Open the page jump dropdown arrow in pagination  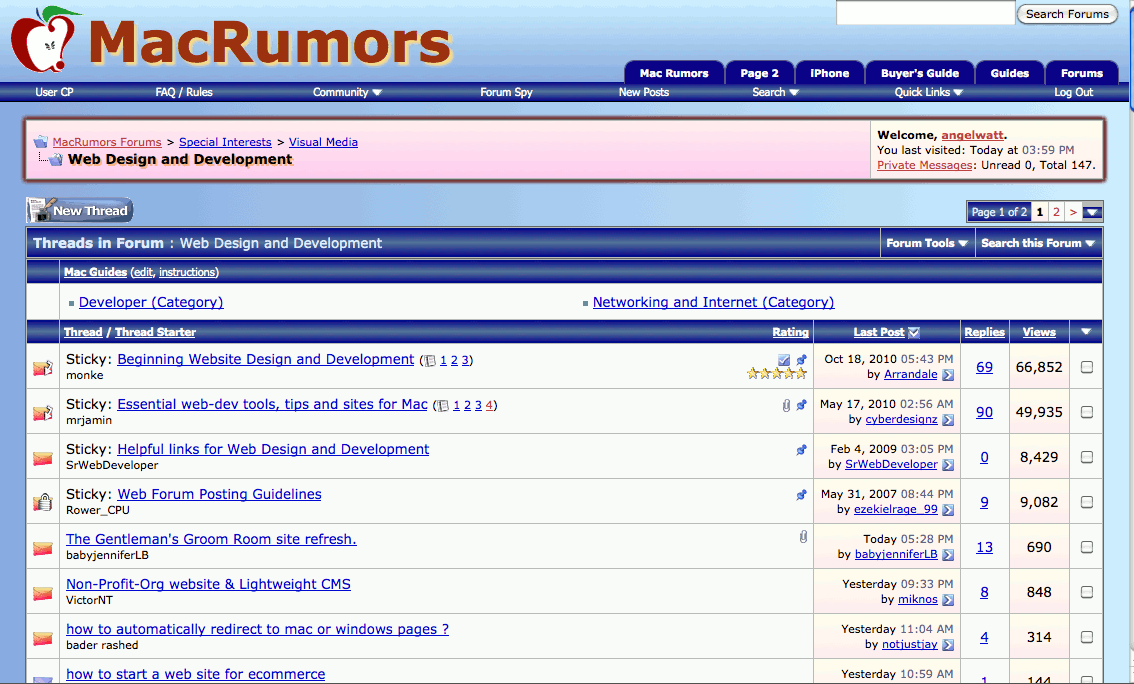1092,212
